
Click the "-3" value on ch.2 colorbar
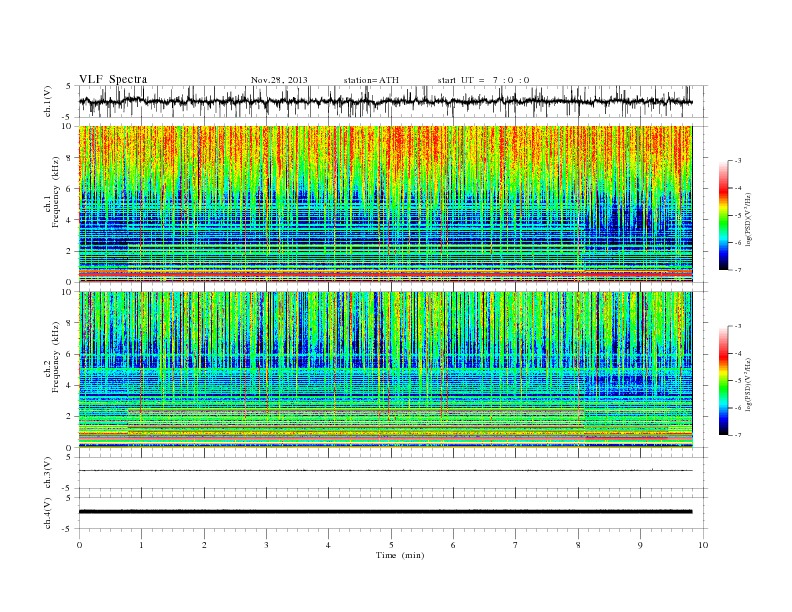click(x=738, y=326)
